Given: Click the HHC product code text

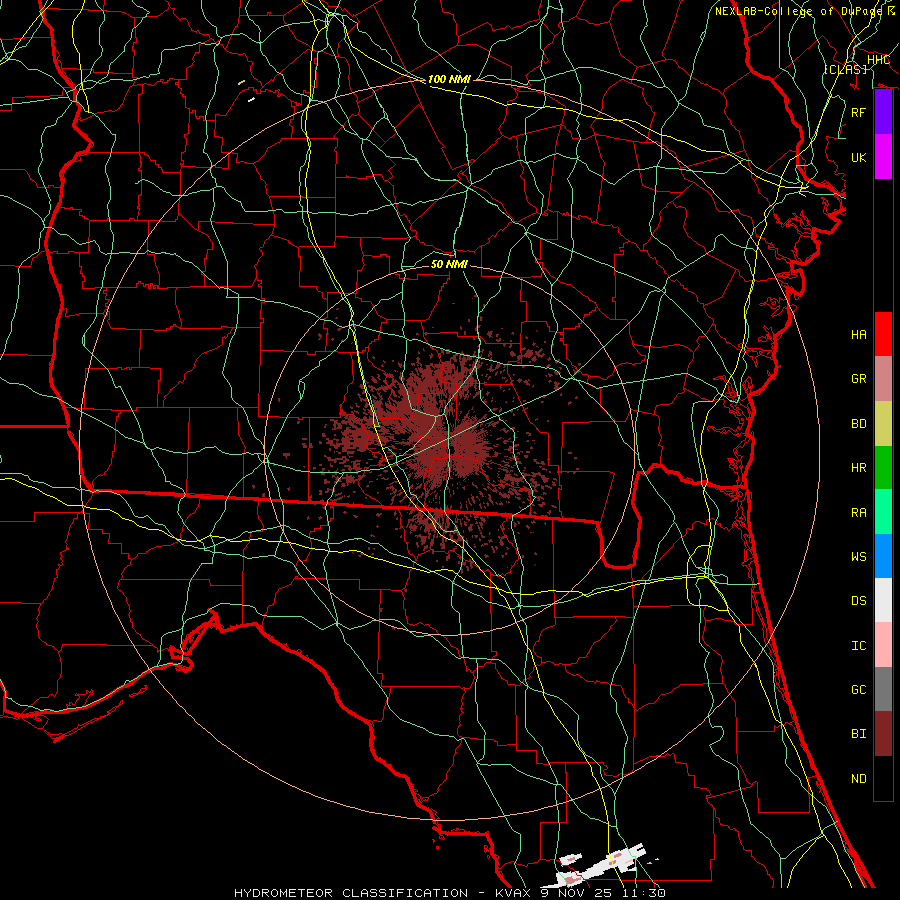Looking at the screenshot, I should click(x=878, y=60).
